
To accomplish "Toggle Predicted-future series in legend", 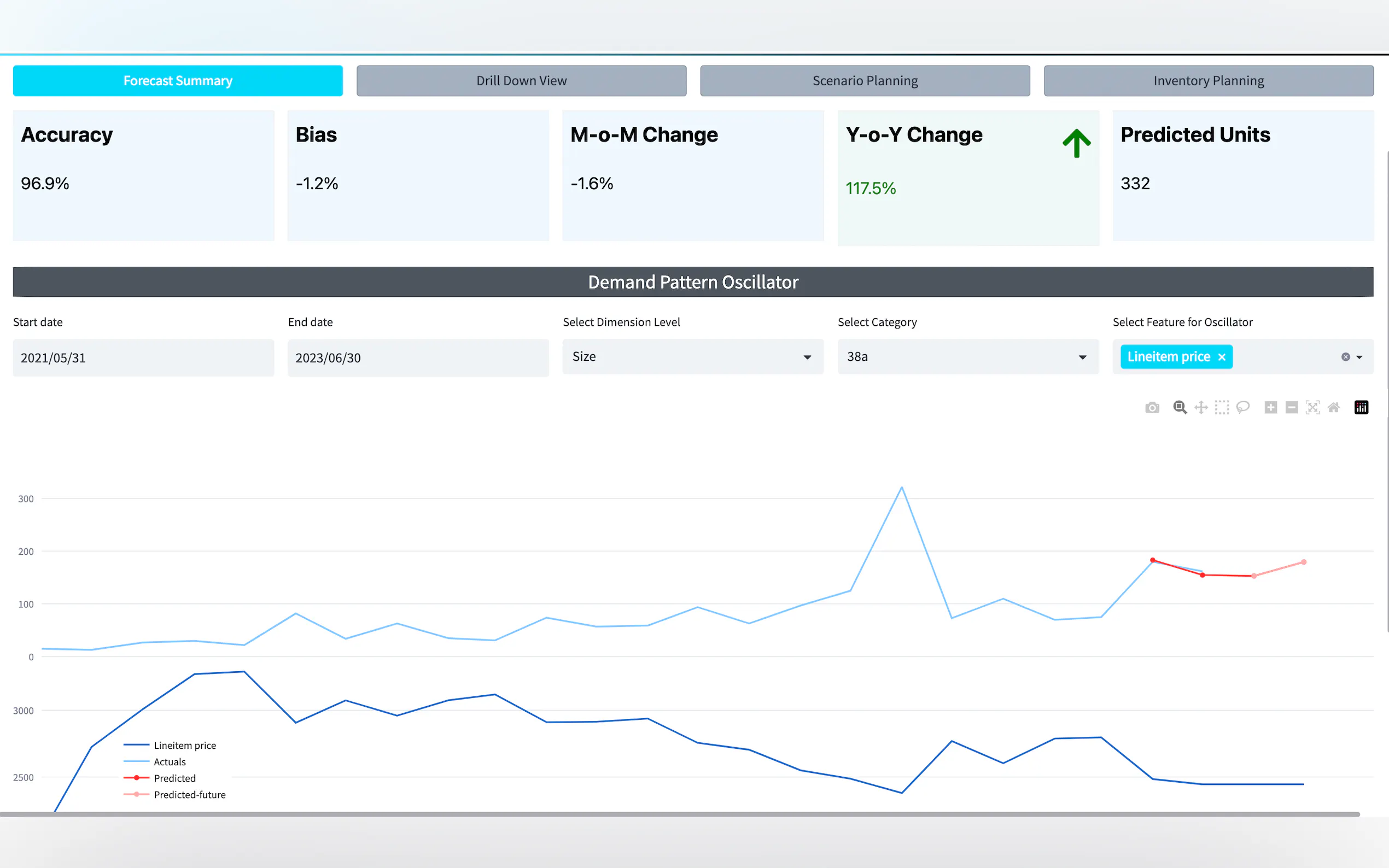I will pyautogui.click(x=190, y=795).
